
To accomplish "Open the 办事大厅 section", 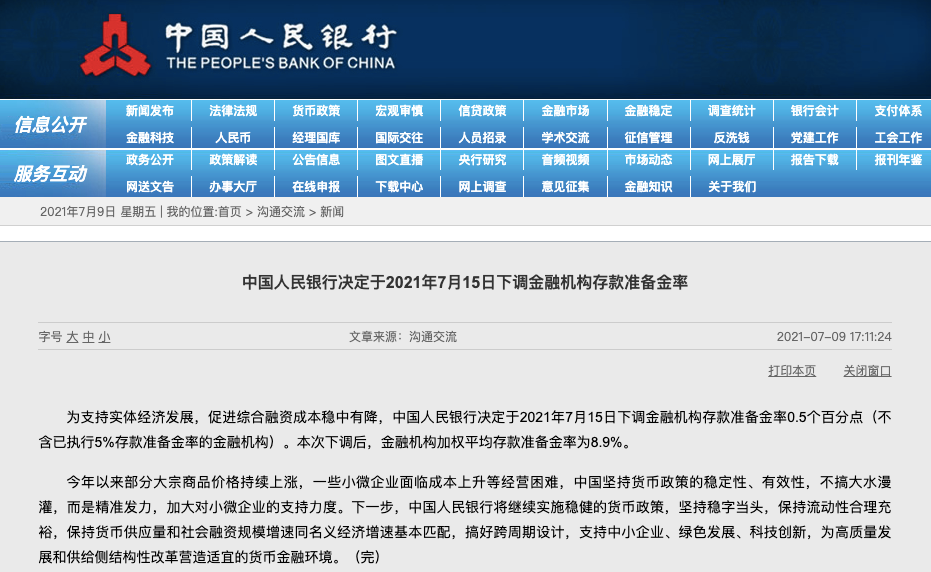I will [233, 187].
